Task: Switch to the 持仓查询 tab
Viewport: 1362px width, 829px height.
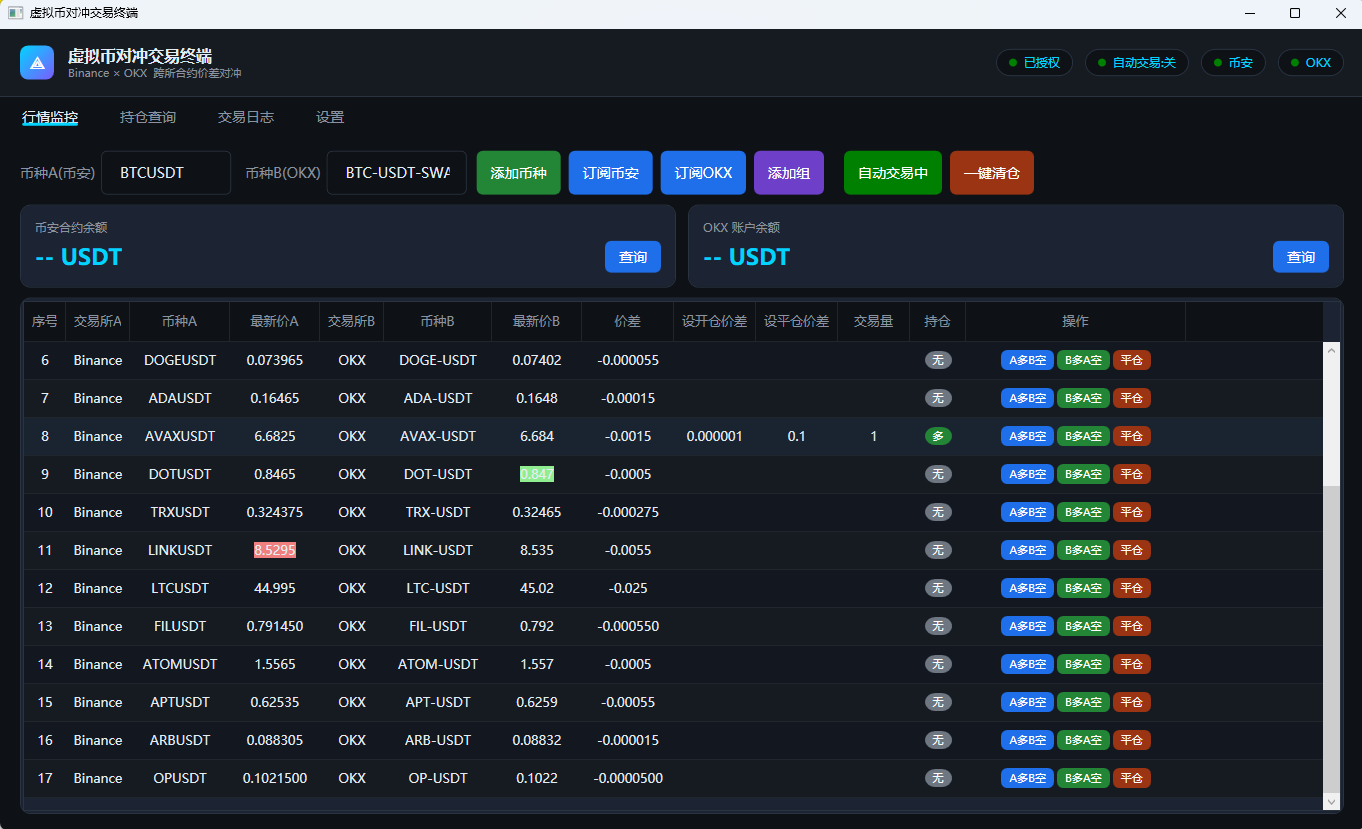Action: tap(148, 117)
